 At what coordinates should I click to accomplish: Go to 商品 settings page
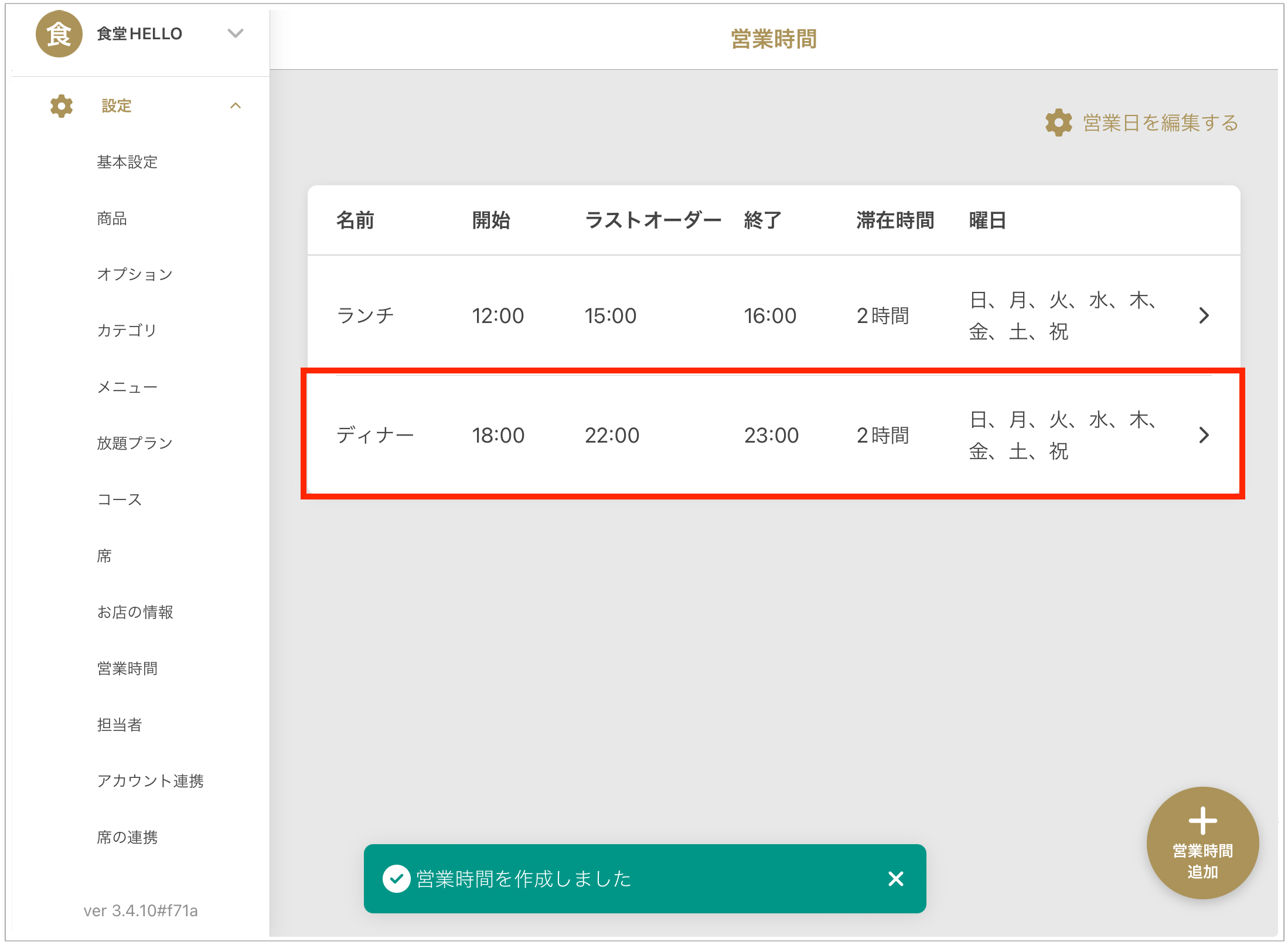112,218
